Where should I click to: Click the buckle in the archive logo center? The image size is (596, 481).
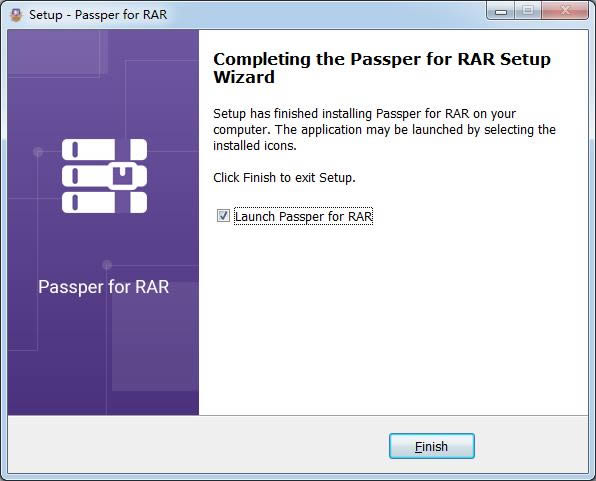click(x=122, y=176)
